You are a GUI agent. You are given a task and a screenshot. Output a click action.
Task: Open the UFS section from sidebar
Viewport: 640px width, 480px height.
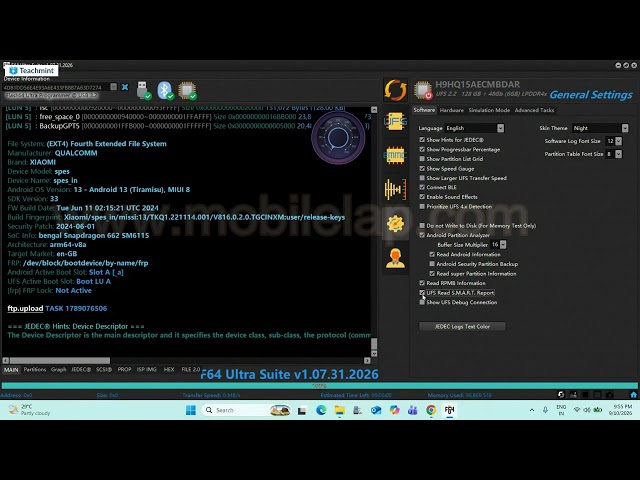coord(395,121)
